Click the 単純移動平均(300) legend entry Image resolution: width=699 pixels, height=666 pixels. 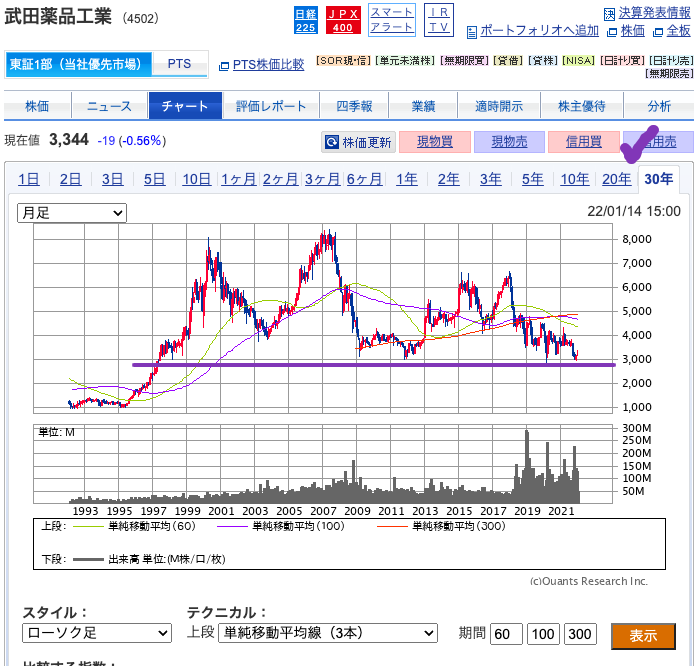pyautogui.click(x=441, y=526)
